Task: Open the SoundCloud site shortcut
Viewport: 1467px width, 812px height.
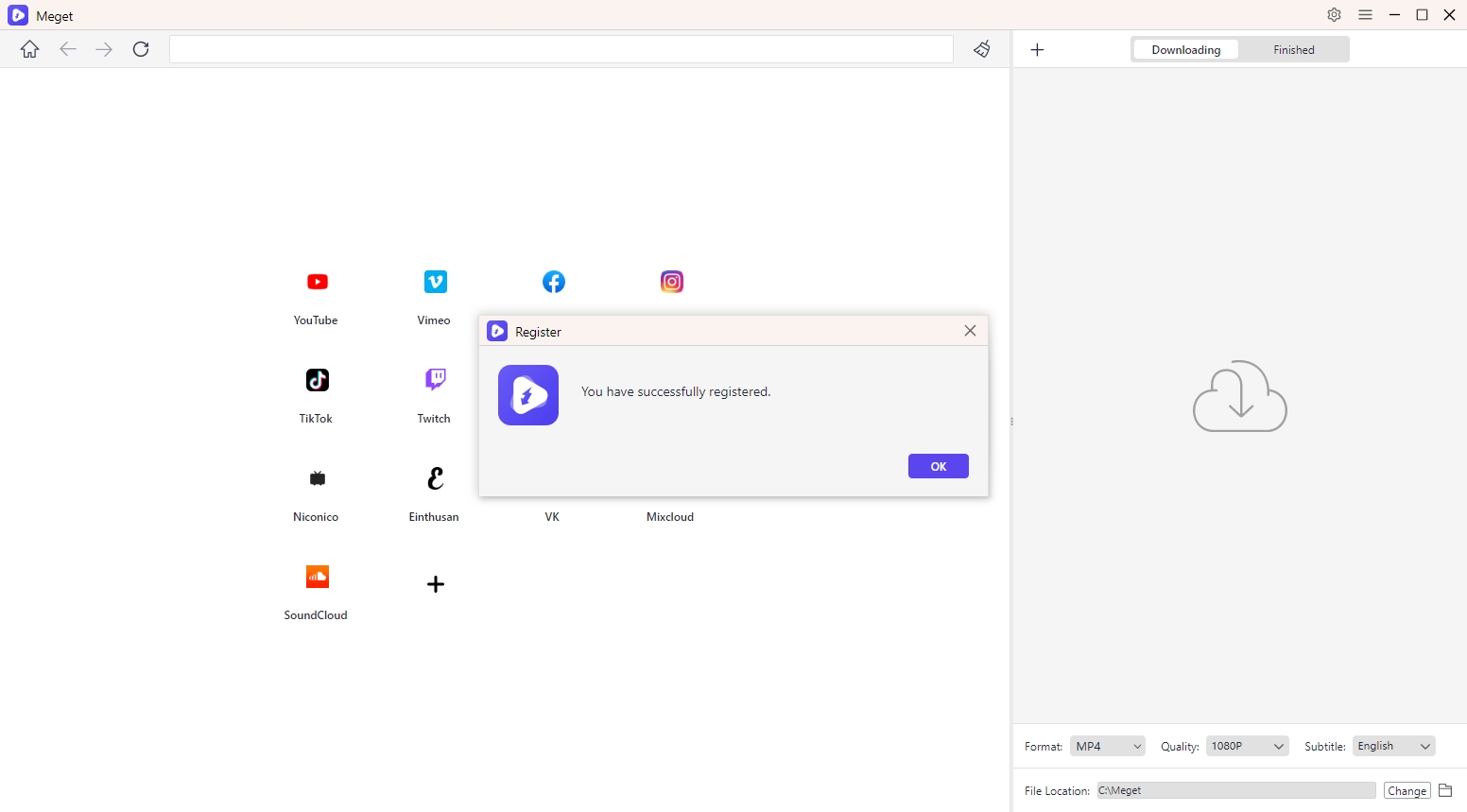Action: (x=317, y=577)
